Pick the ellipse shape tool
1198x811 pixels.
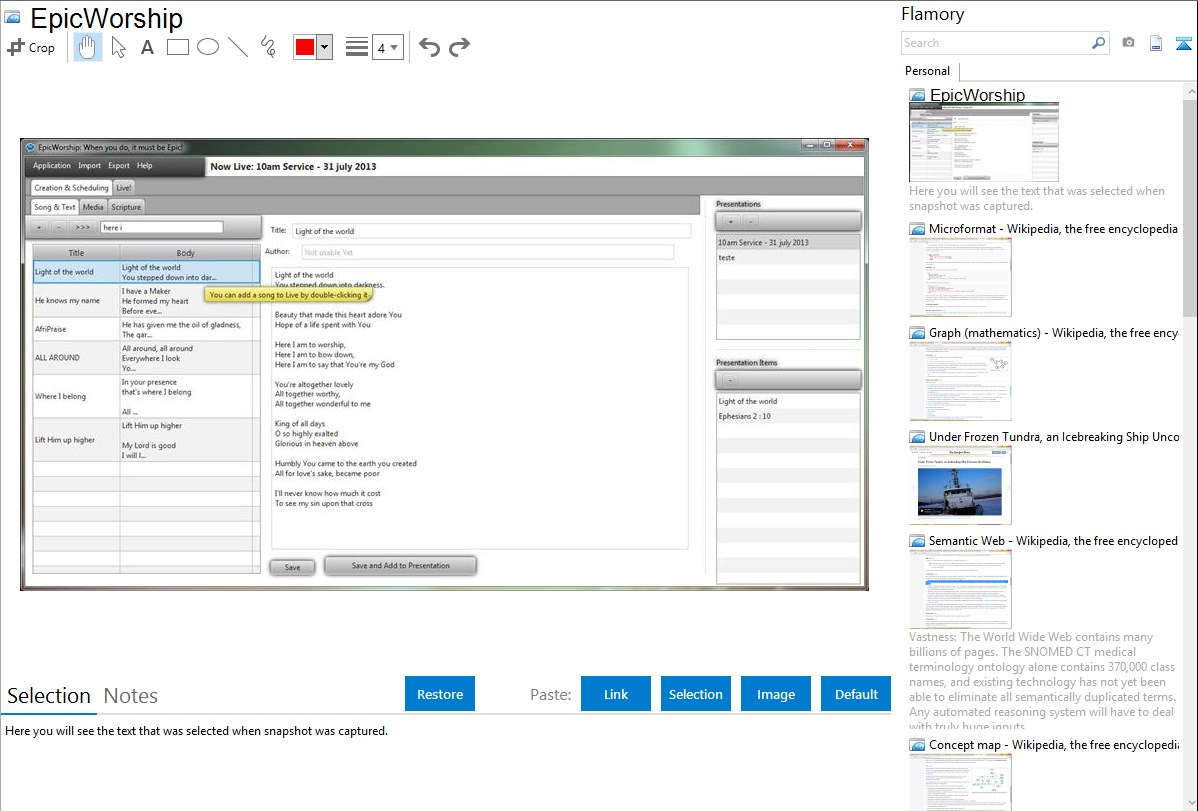tap(208, 47)
